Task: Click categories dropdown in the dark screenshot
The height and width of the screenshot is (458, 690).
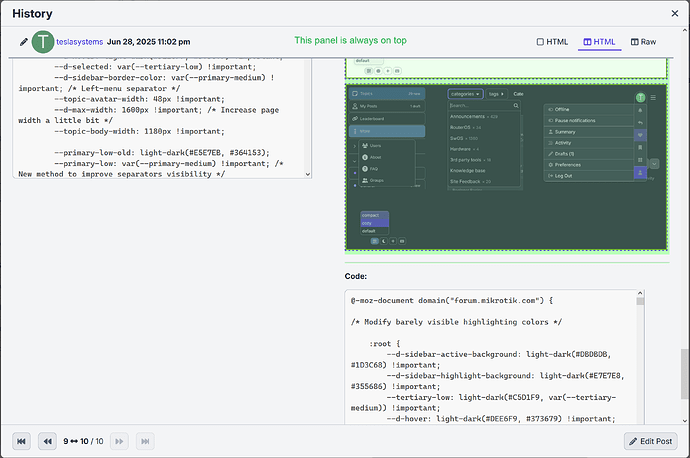Action: [x=465, y=93]
